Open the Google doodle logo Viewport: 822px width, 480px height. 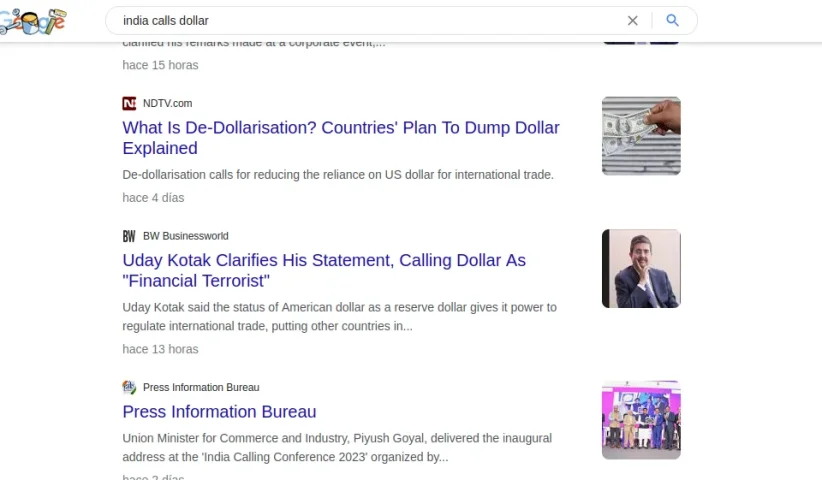tap(33, 21)
